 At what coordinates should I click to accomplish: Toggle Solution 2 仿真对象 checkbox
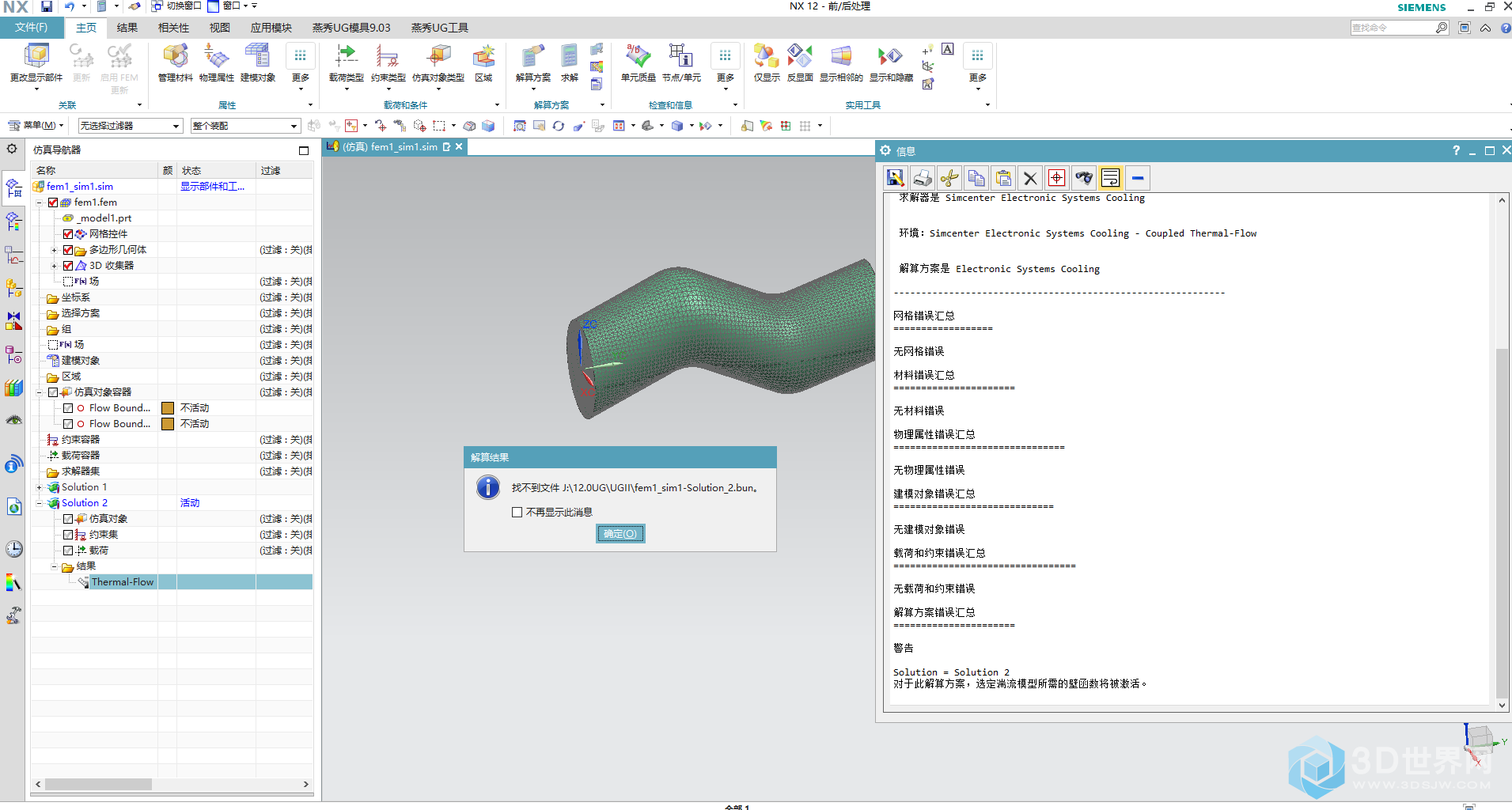click(68, 519)
